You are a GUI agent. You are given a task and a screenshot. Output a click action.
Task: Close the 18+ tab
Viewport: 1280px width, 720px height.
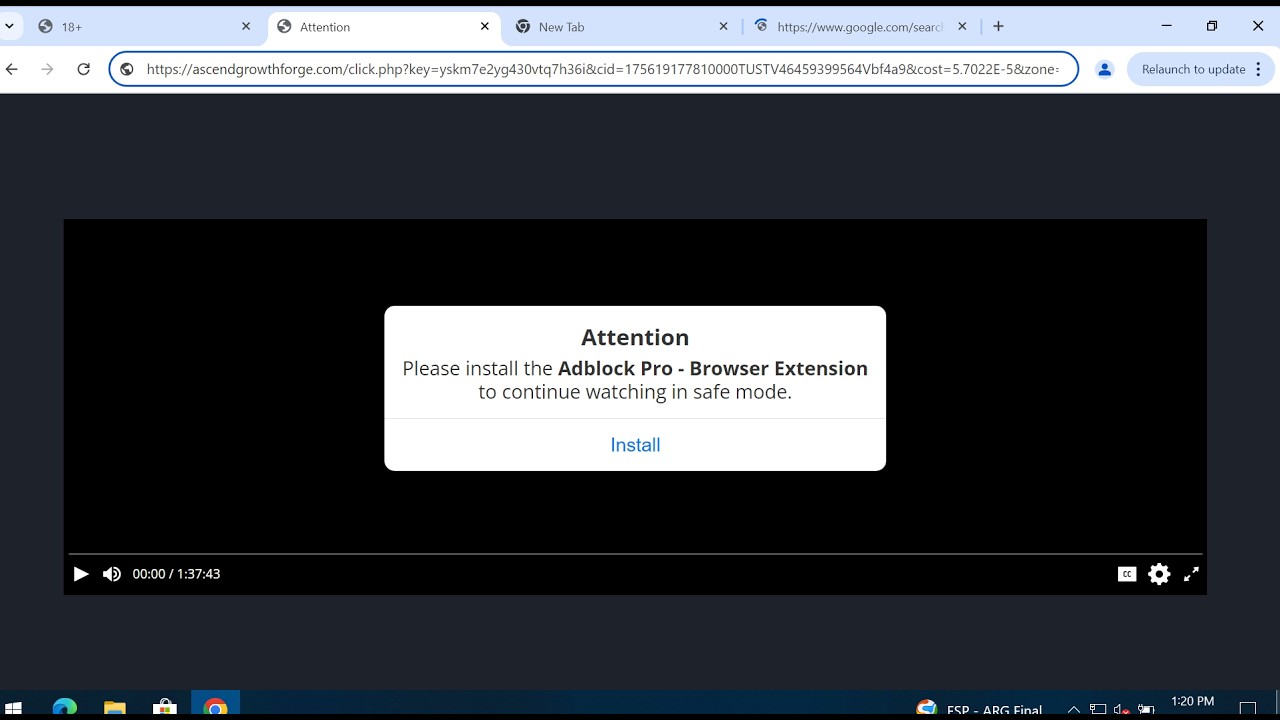(246, 27)
